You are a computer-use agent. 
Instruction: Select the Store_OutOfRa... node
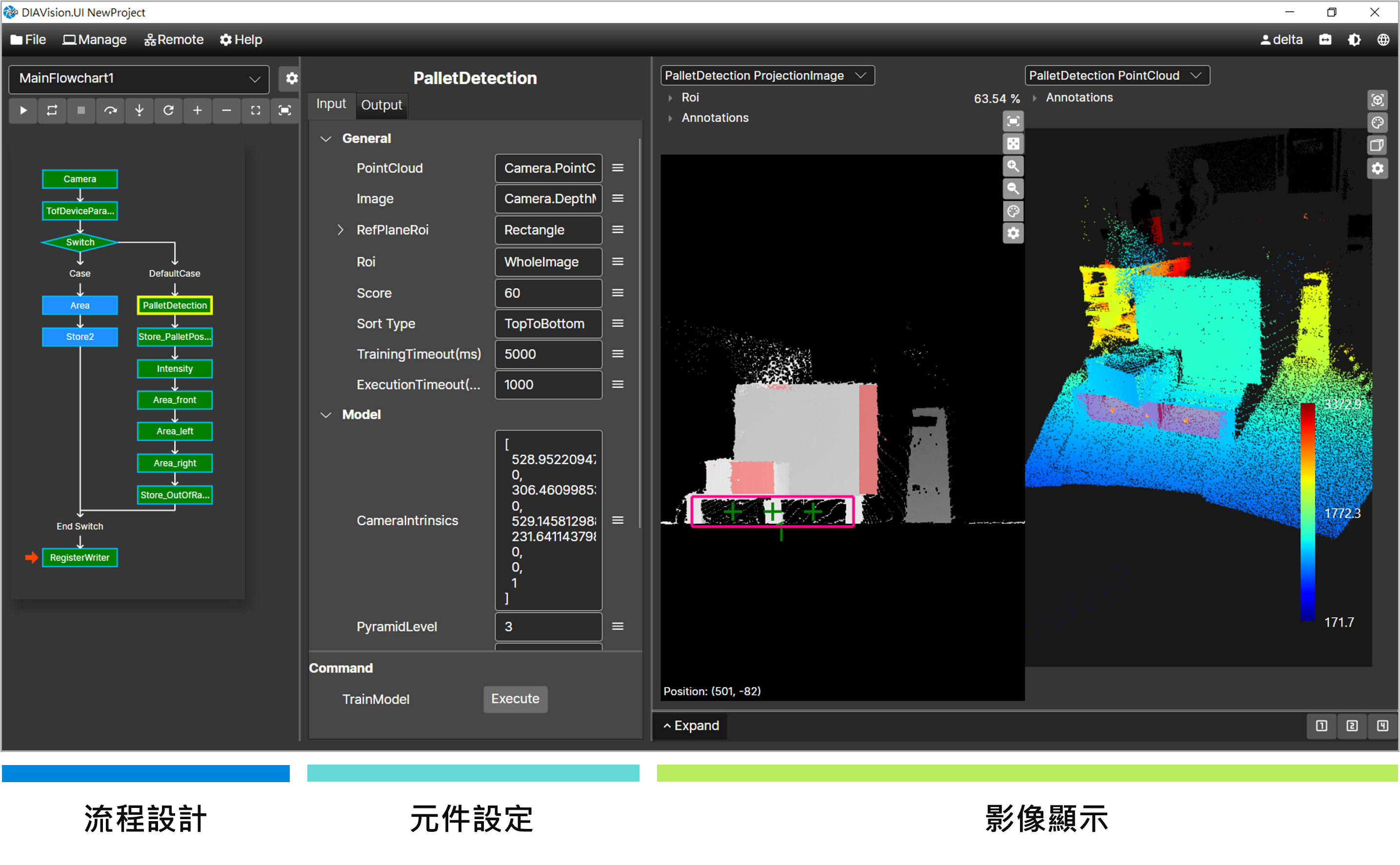click(x=175, y=495)
